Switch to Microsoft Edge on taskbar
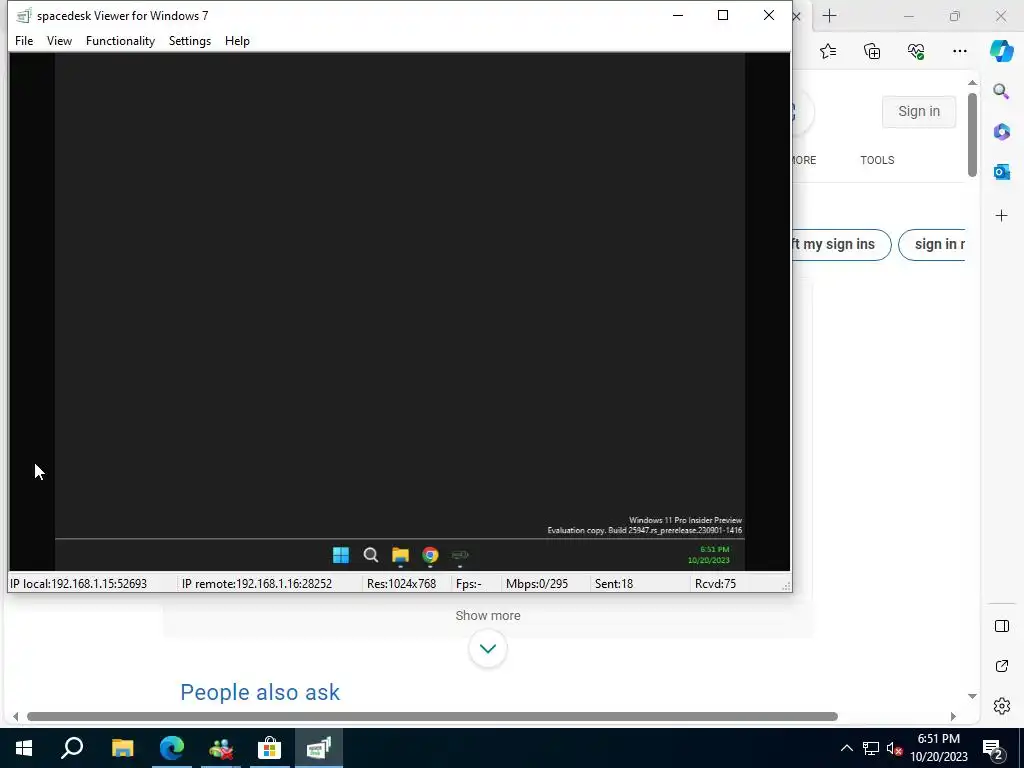Image resolution: width=1024 pixels, height=768 pixels. pos(172,748)
